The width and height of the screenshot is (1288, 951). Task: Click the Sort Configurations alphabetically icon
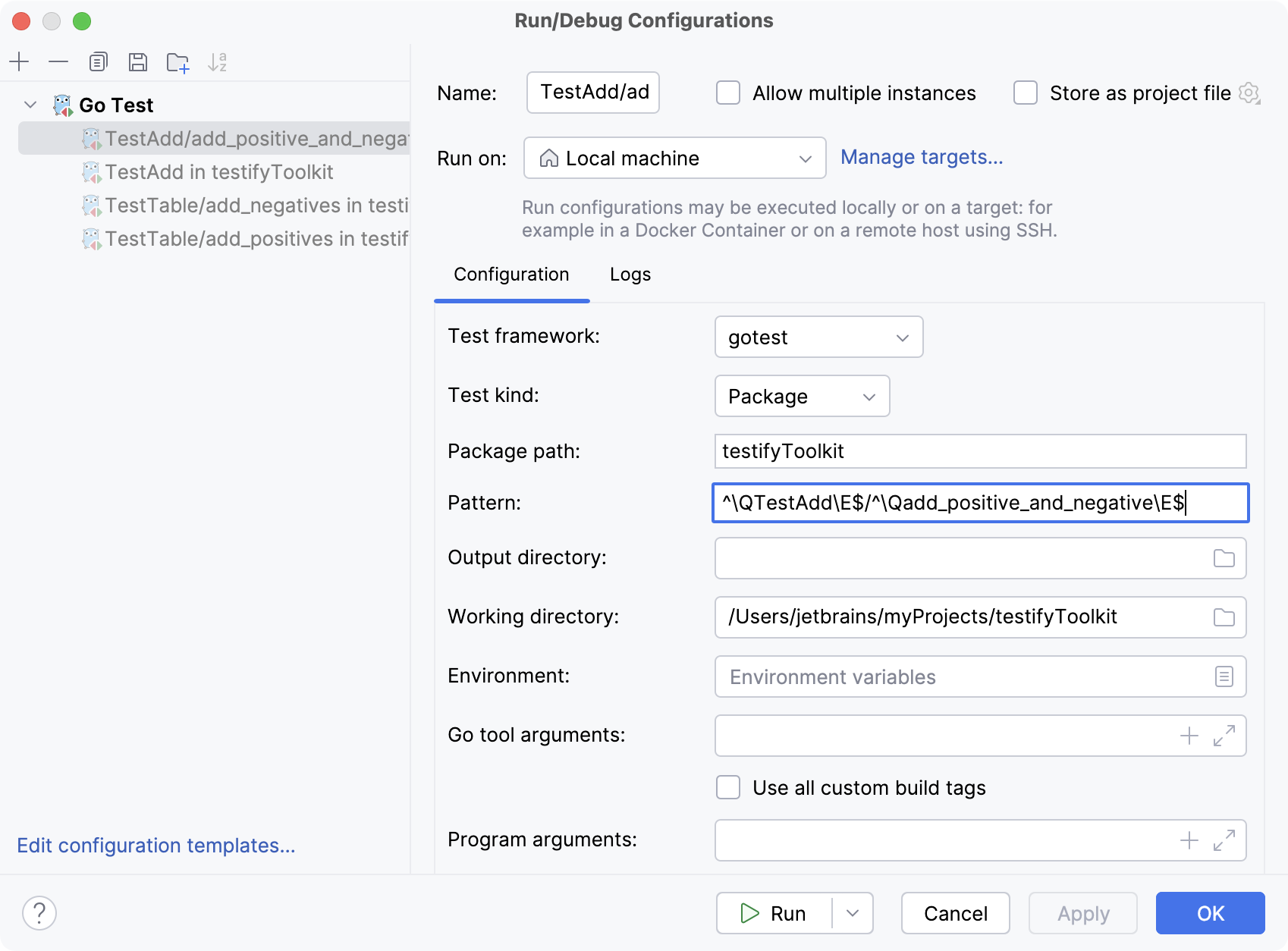217,62
